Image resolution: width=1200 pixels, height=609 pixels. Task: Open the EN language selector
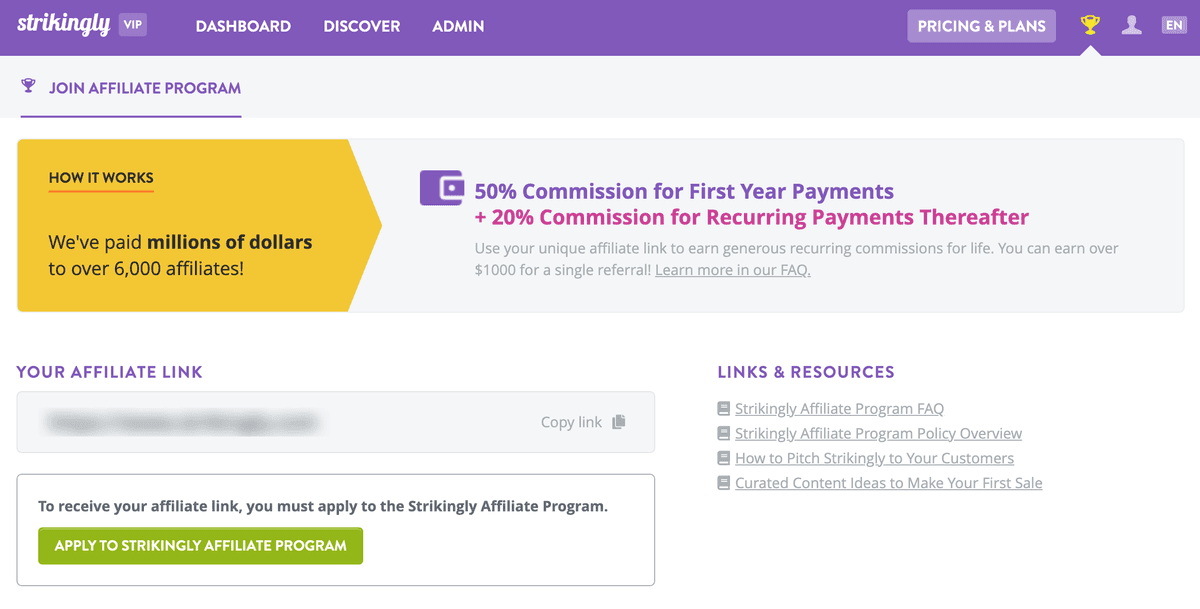(1173, 25)
